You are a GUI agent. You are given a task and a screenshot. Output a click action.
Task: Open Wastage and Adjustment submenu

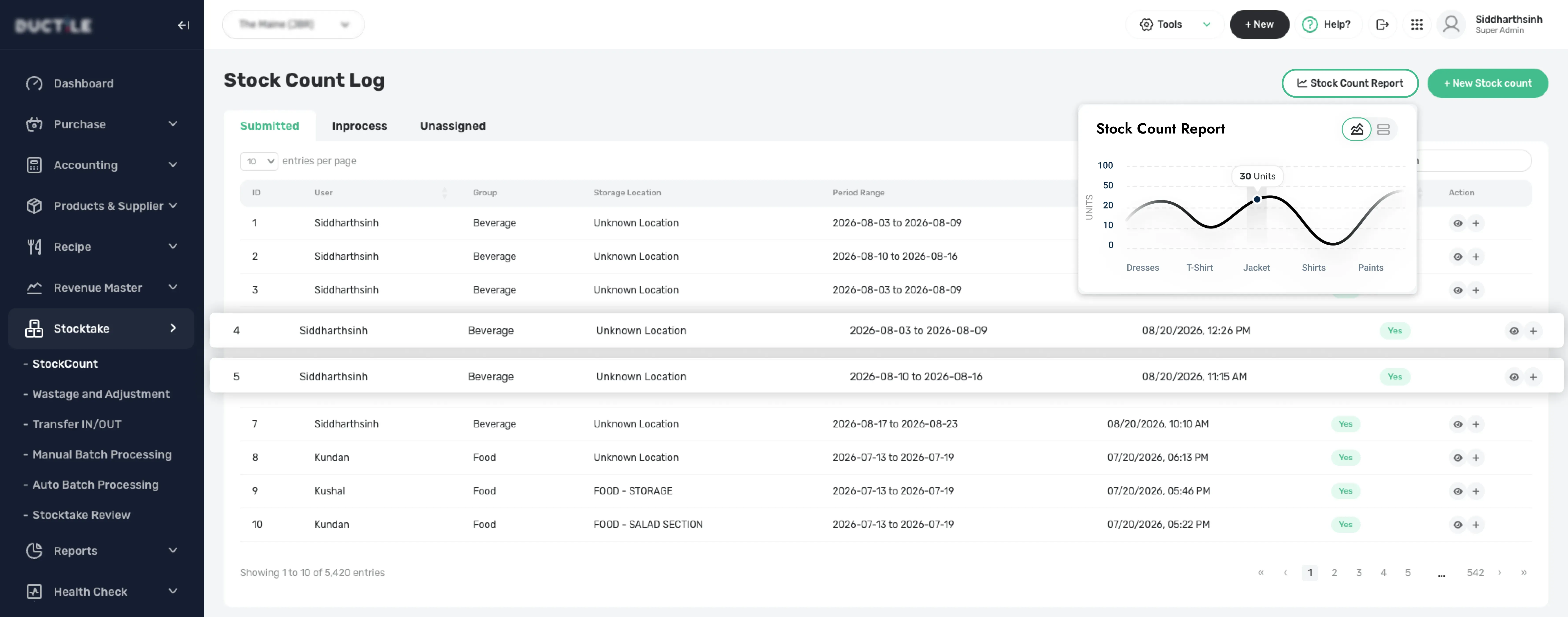click(101, 394)
